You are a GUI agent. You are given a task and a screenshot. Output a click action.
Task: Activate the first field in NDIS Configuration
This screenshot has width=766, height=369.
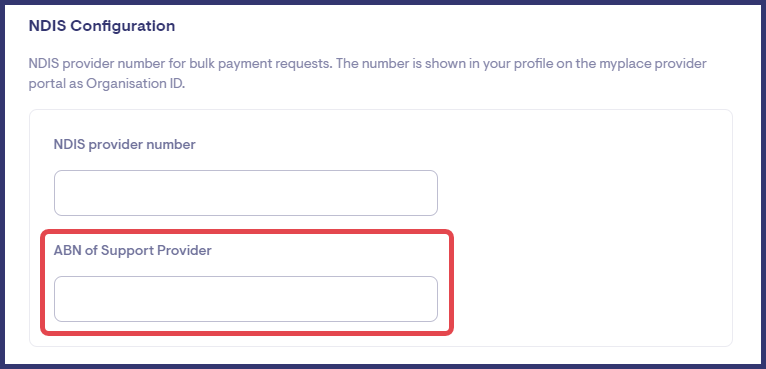click(246, 193)
